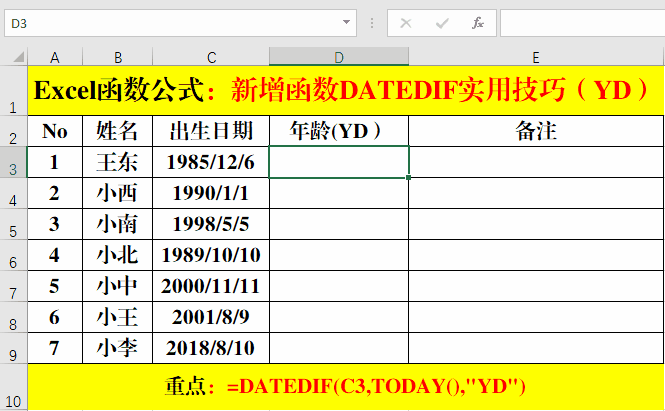Click the name cell '小李'

coord(117,348)
